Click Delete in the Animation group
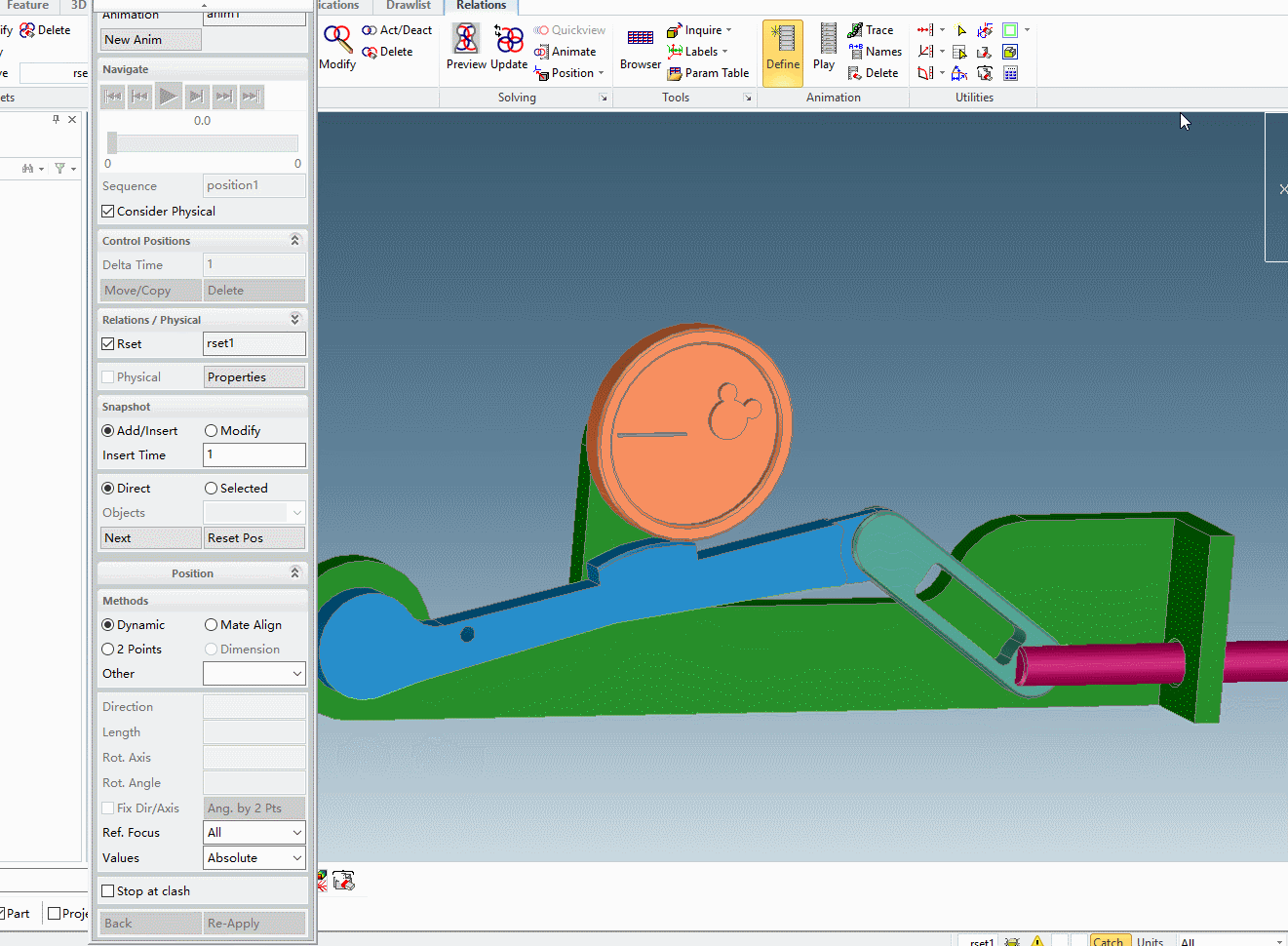 click(873, 73)
